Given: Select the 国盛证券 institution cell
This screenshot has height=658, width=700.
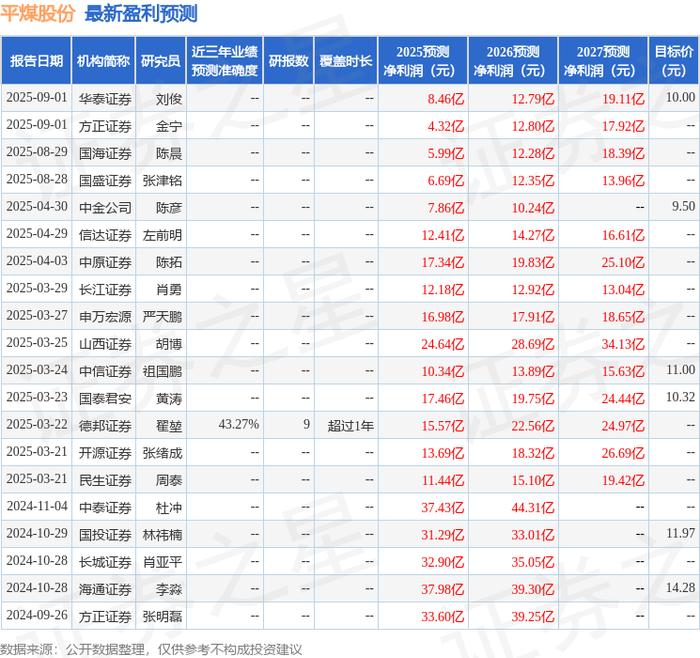Looking at the screenshot, I should (x=105, y=180).
